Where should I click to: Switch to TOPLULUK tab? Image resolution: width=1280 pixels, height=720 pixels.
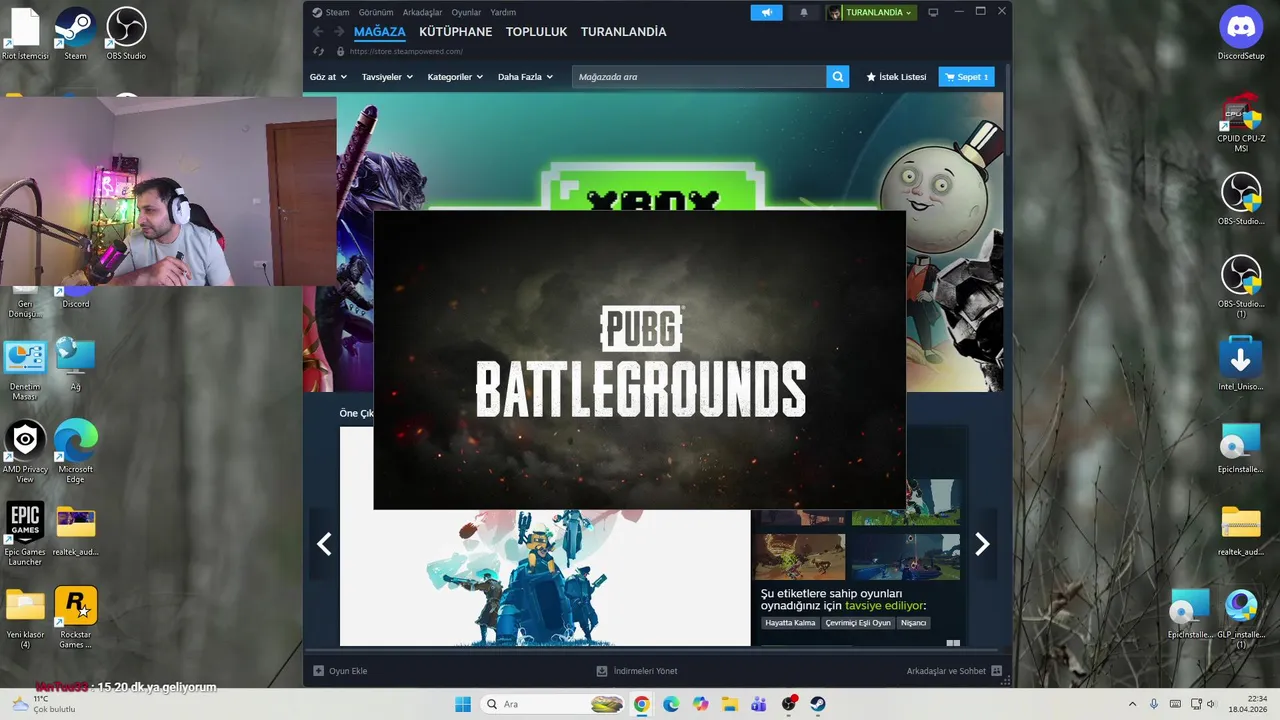[536, 32]
